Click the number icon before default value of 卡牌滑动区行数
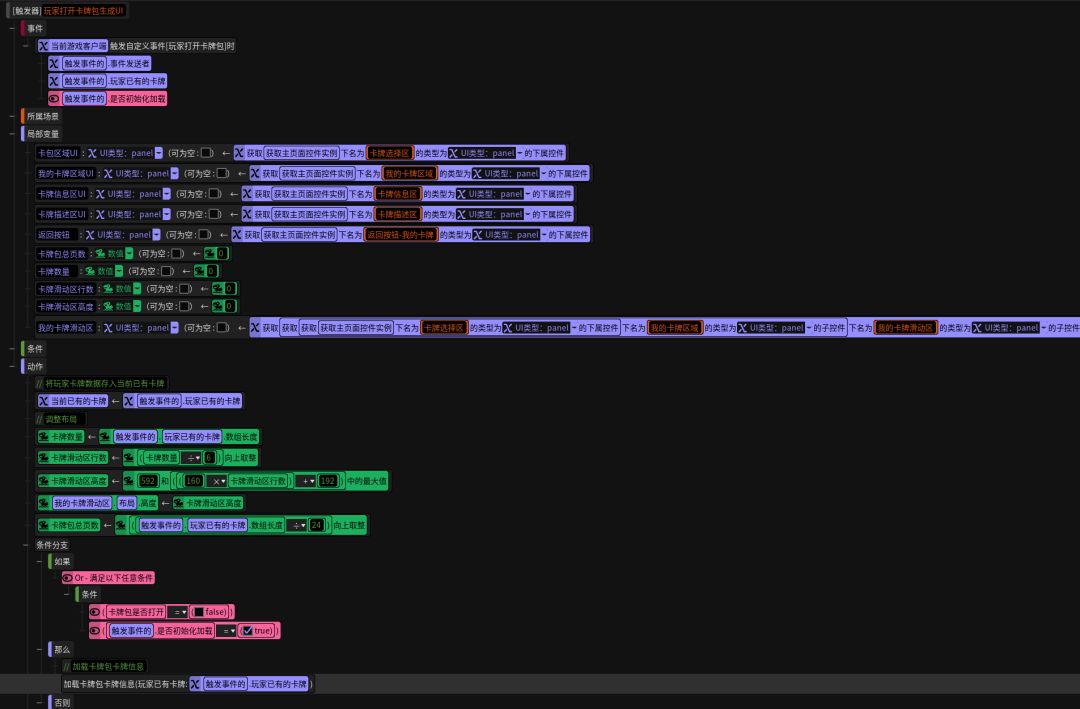1080x709 pixels. coord(218,289)
